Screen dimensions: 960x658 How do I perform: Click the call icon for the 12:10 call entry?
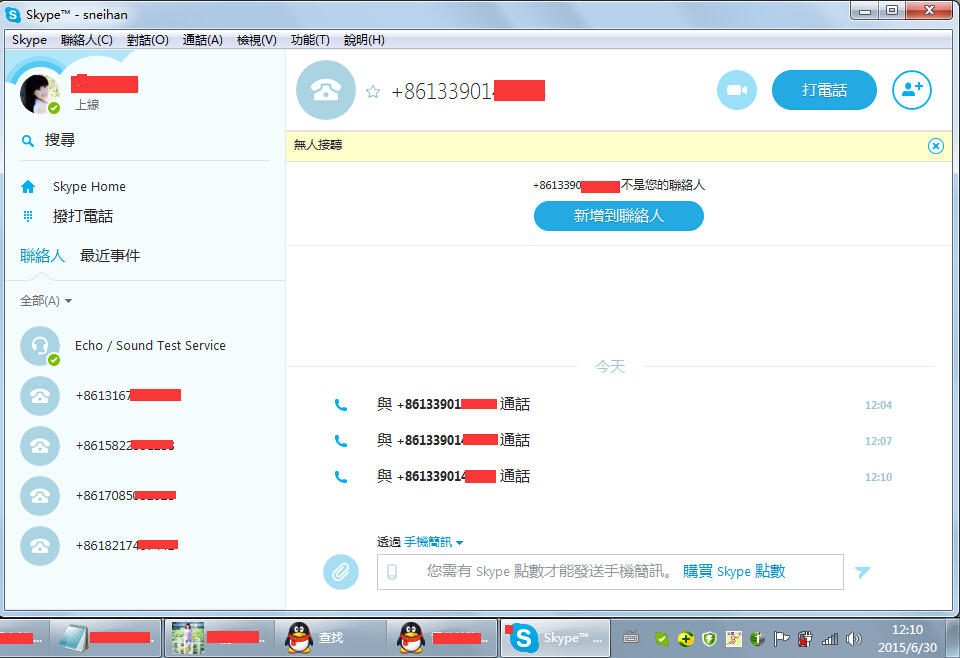[341, 477]
